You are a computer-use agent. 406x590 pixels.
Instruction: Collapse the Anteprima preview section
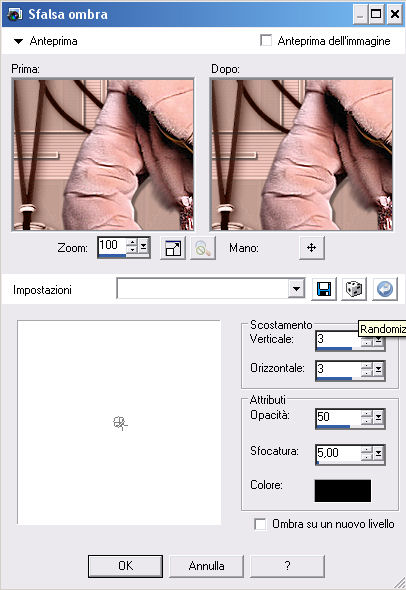click(18, 41)
